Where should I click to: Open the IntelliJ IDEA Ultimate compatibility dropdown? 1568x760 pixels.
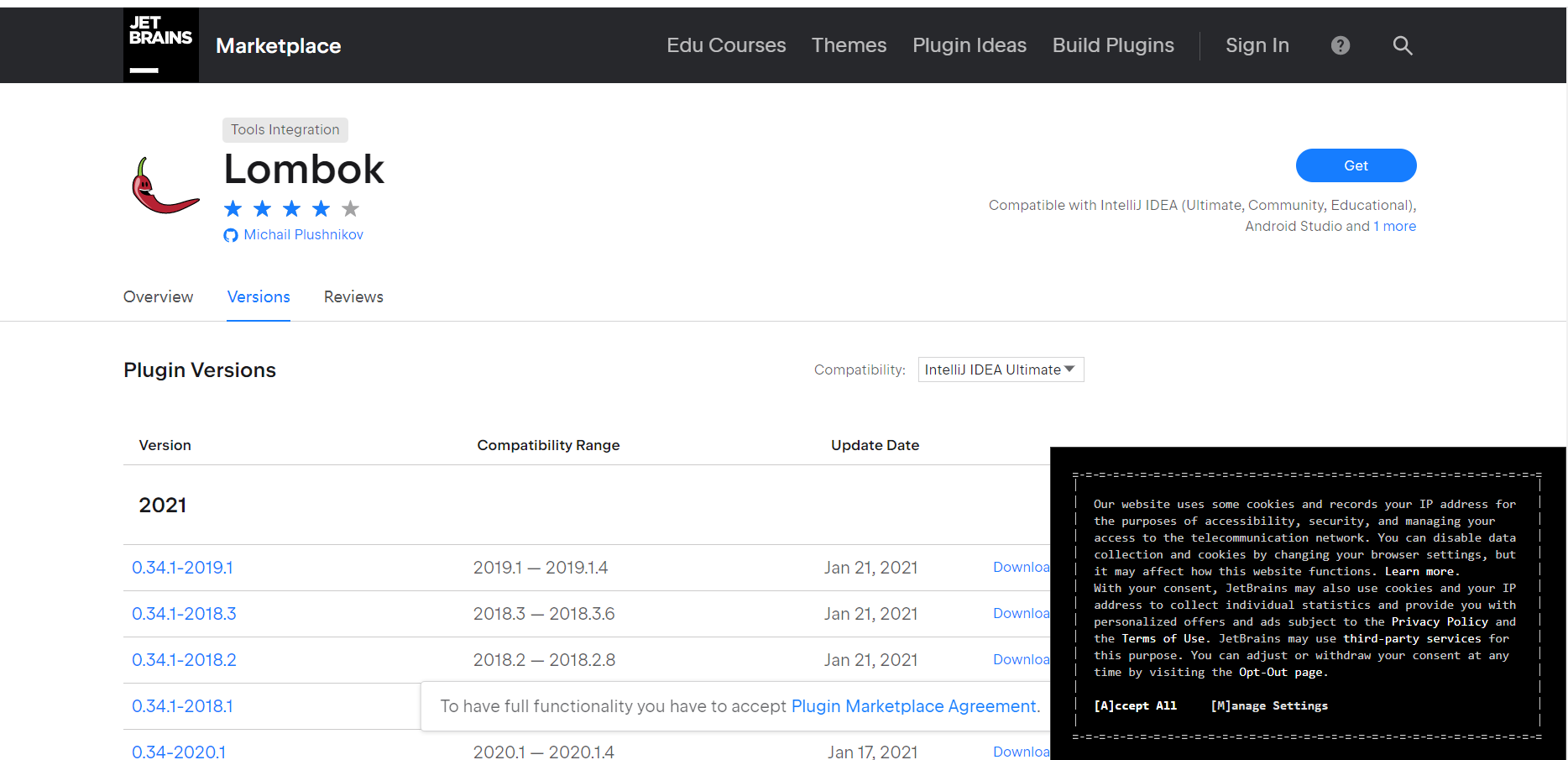[1000, 370]
